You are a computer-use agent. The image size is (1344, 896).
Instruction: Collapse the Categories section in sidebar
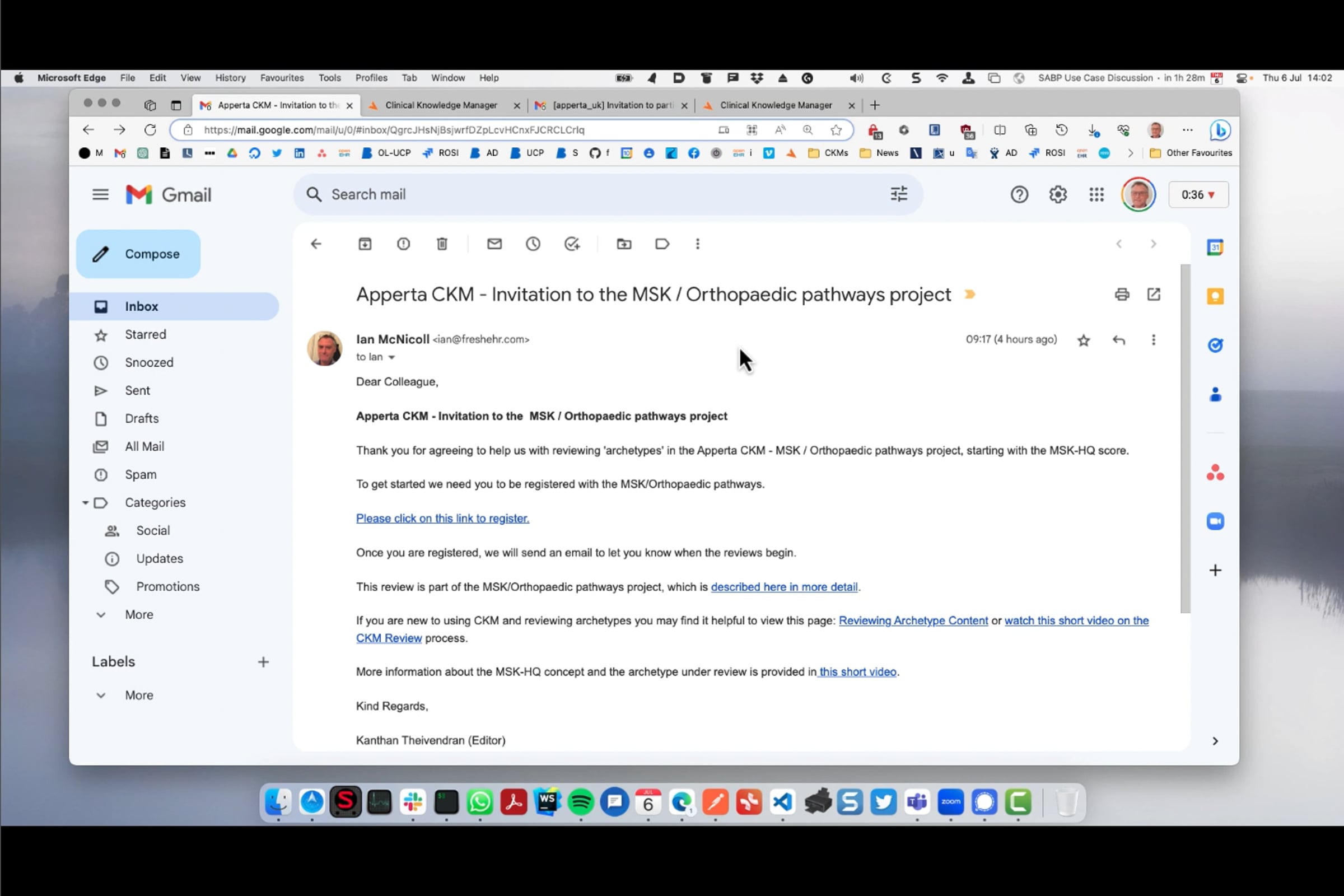tap(85, 503)
